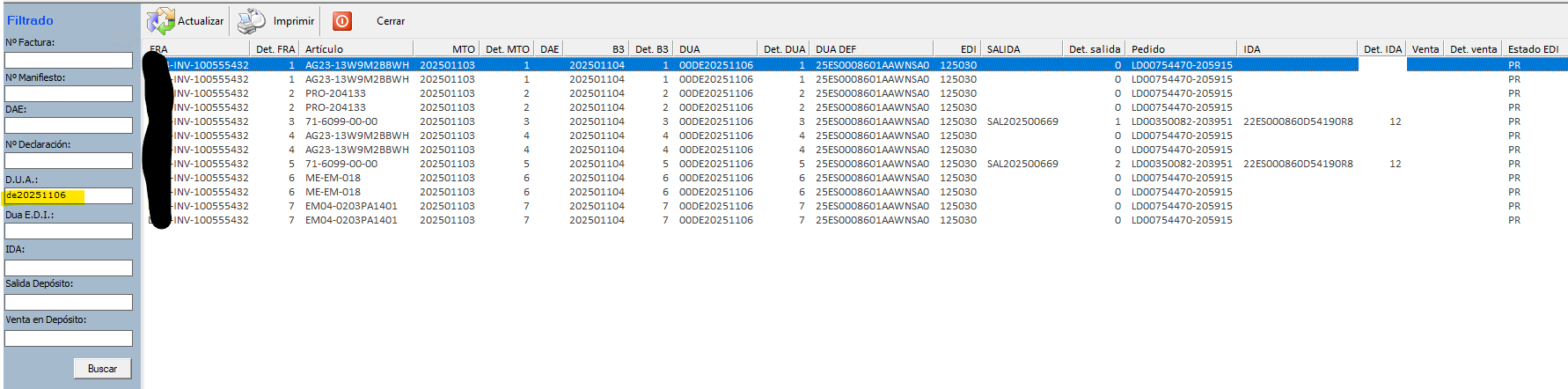Select the Salida Depósito input field
The image size is (1568, 389).
69,302
